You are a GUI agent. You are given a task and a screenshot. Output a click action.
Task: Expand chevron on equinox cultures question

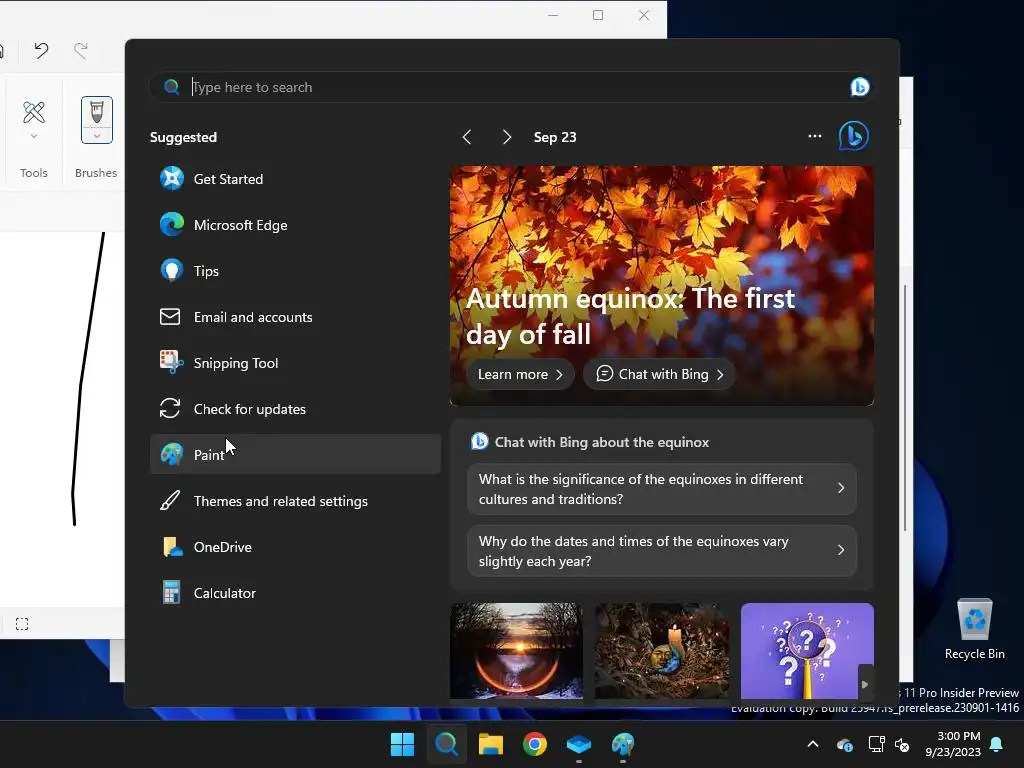coord(841,488)
